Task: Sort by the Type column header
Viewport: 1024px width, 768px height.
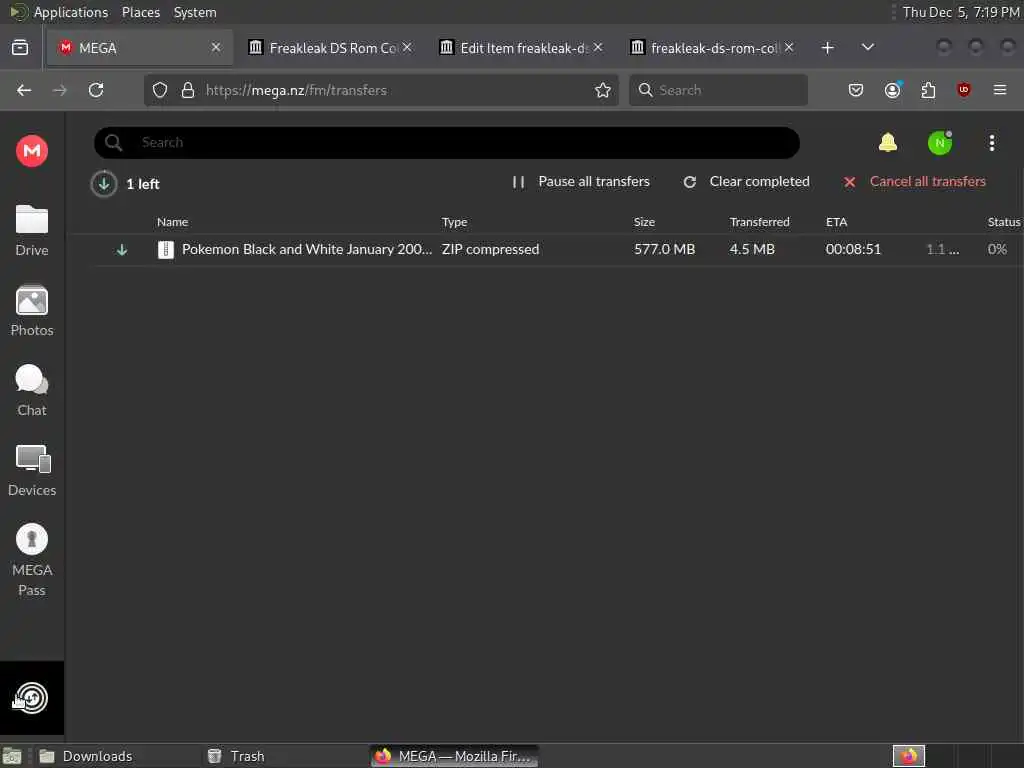Action: click(x=455, y=222)
